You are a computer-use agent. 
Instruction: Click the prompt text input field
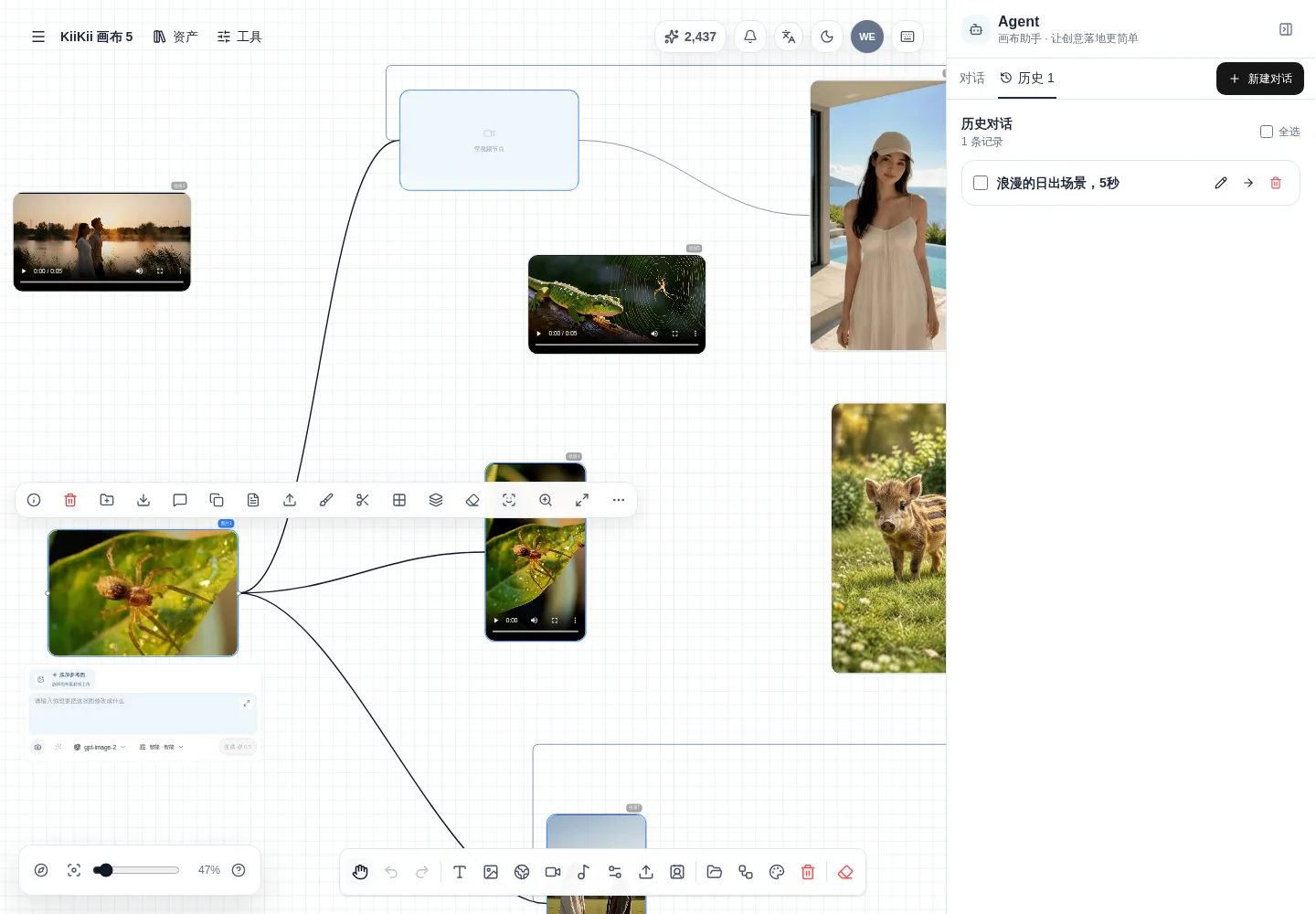point(143,713)
